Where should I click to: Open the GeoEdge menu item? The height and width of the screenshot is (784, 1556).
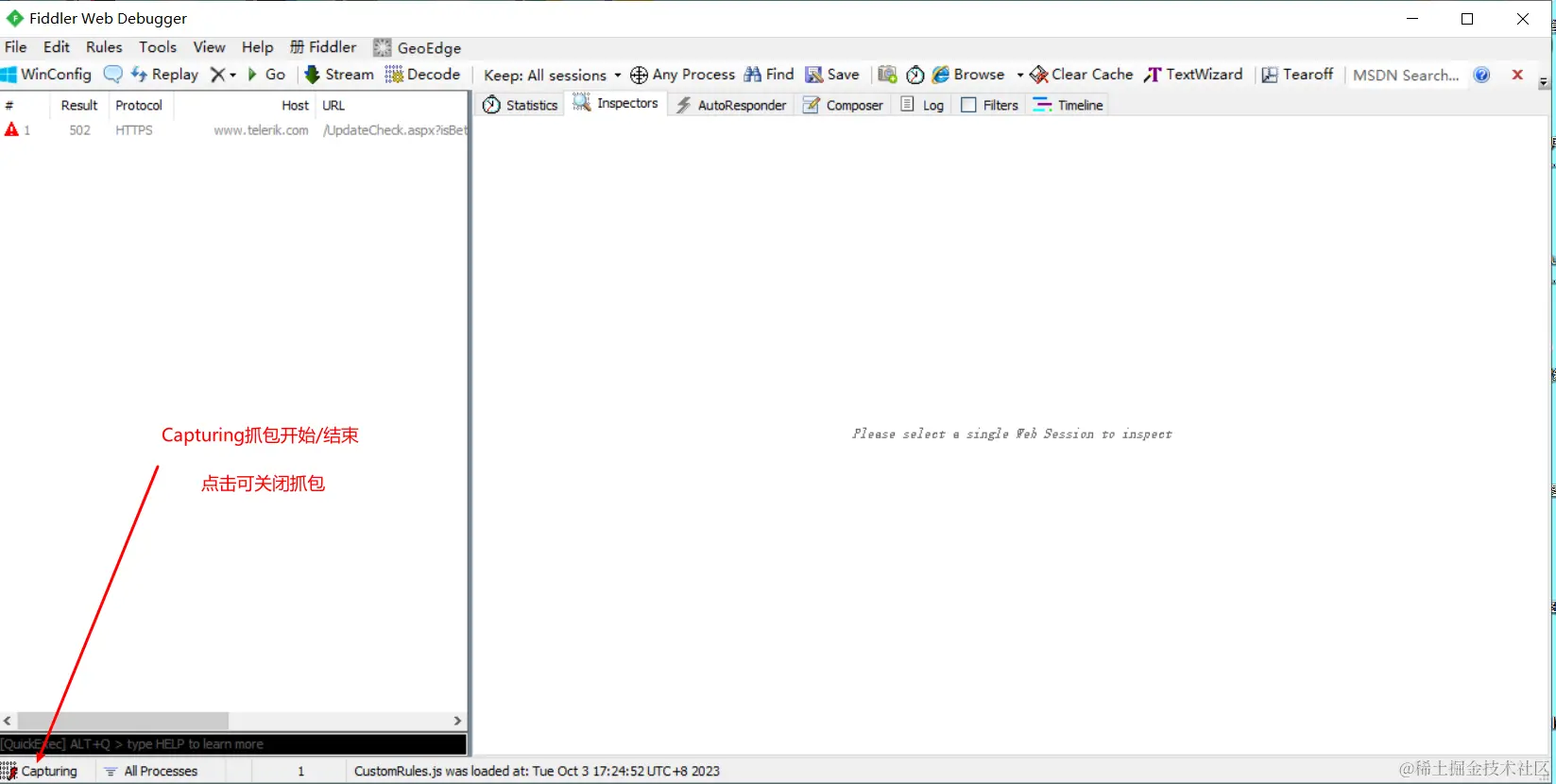tap(418, 48)
